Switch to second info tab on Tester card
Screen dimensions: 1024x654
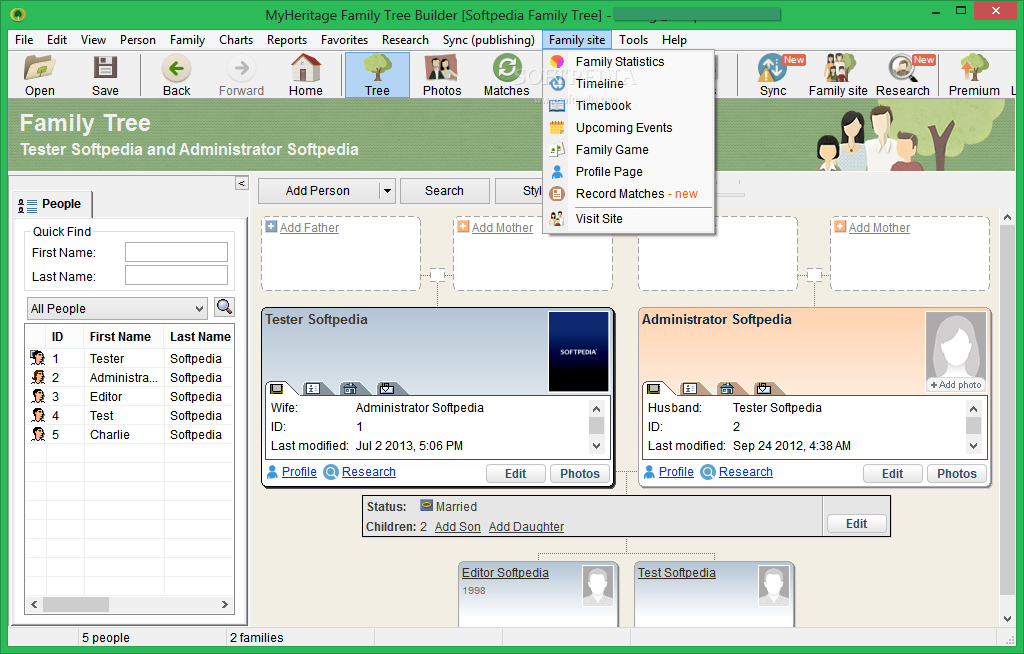(x=315, y=389)
